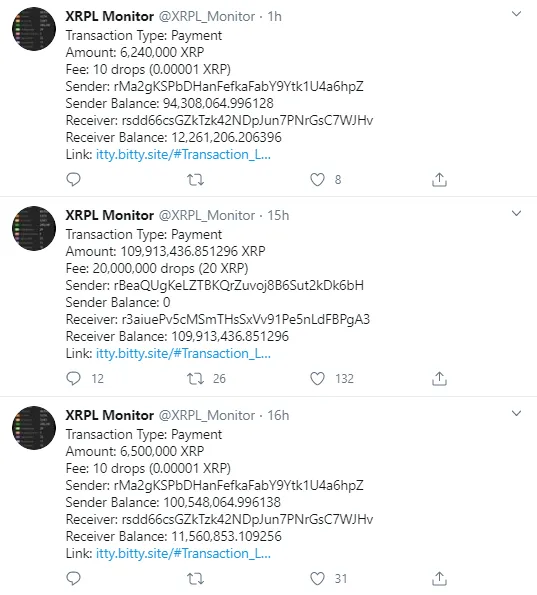The width and height of the screenshot is (537, 595).
Task: Retweet the 6,240,000 XRP payment tweet
Action: [x=195, y=179]
